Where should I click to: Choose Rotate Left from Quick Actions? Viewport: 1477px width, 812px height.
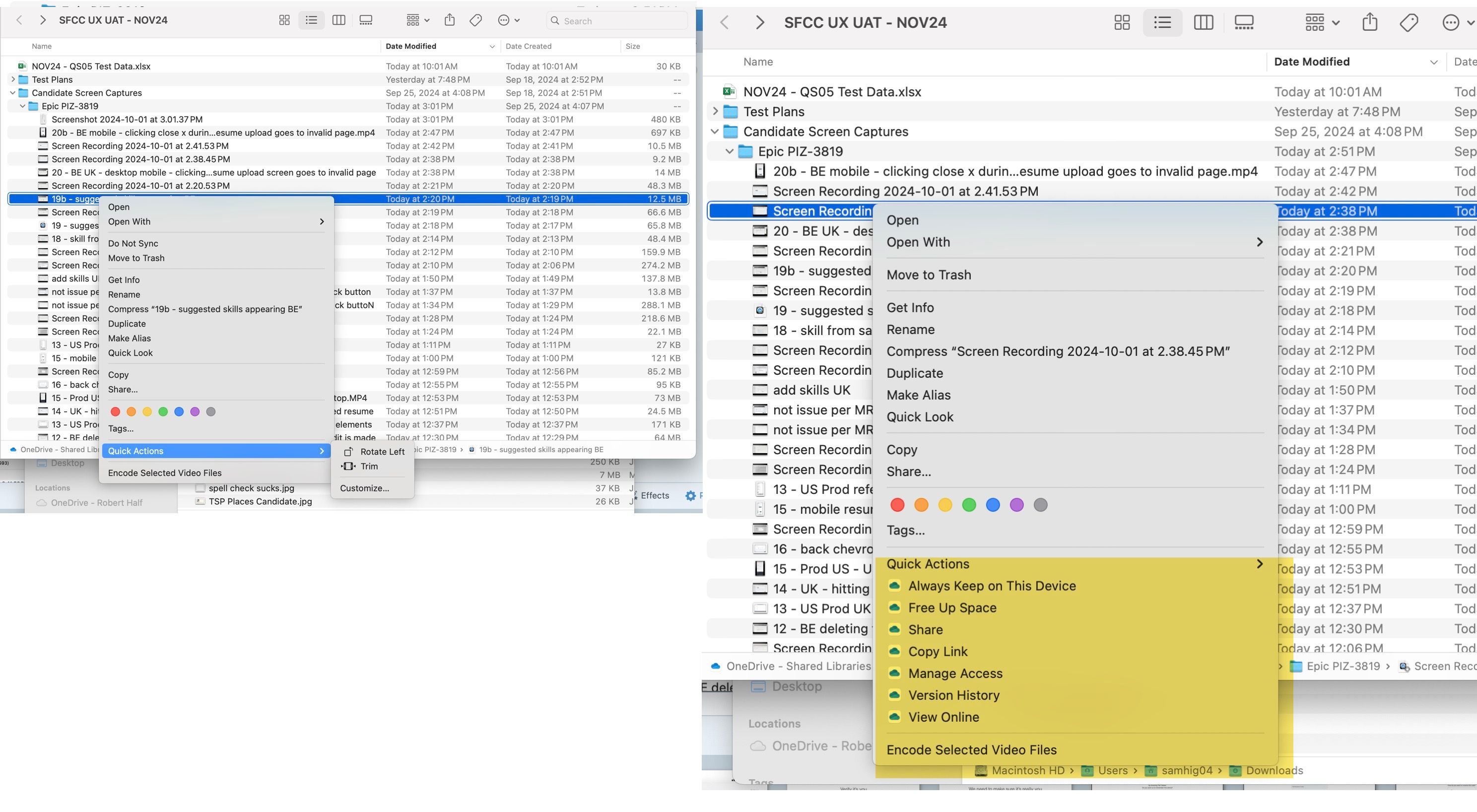(x=382, y=451)
